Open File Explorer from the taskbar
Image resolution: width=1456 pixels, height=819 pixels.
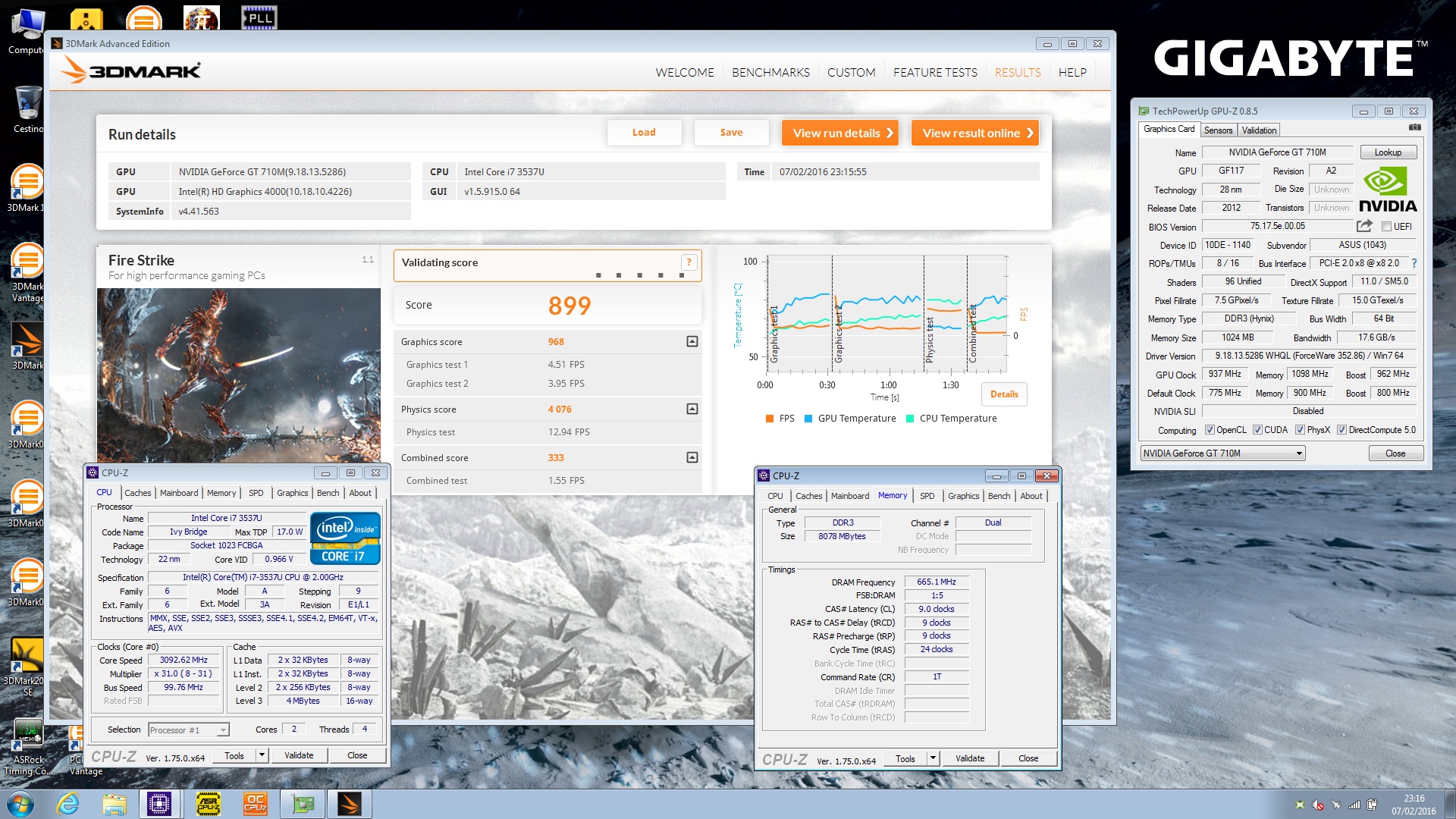pyautogui.click(x=114, y=804)
